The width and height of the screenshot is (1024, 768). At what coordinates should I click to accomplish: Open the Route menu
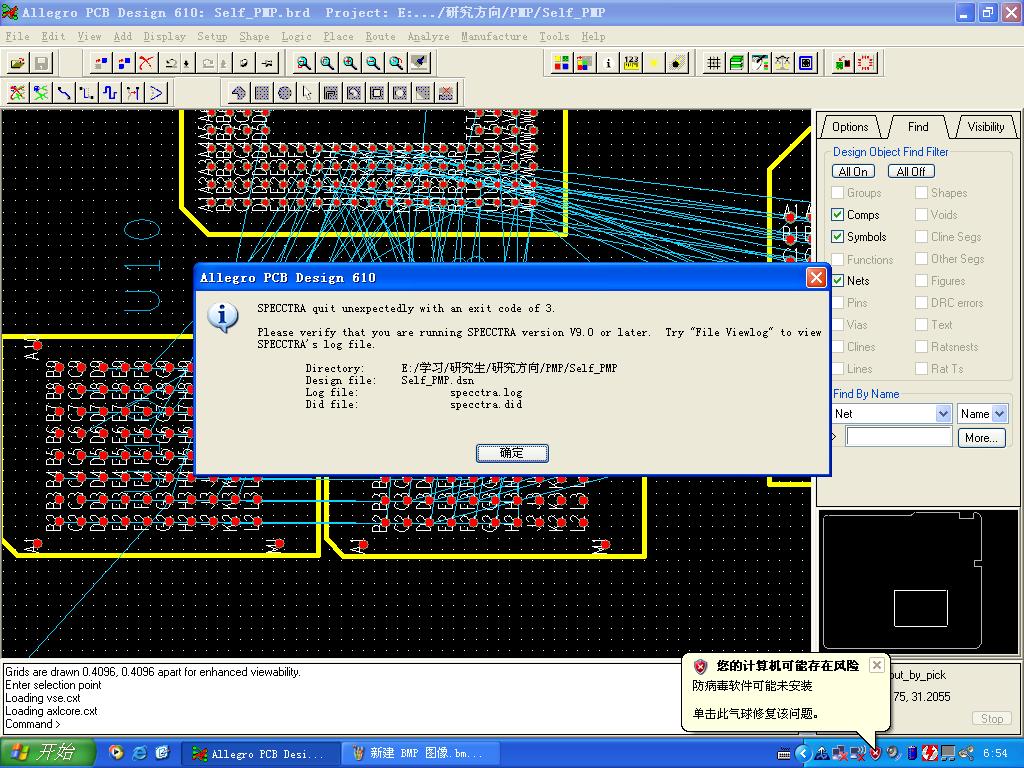click(380, 36)
